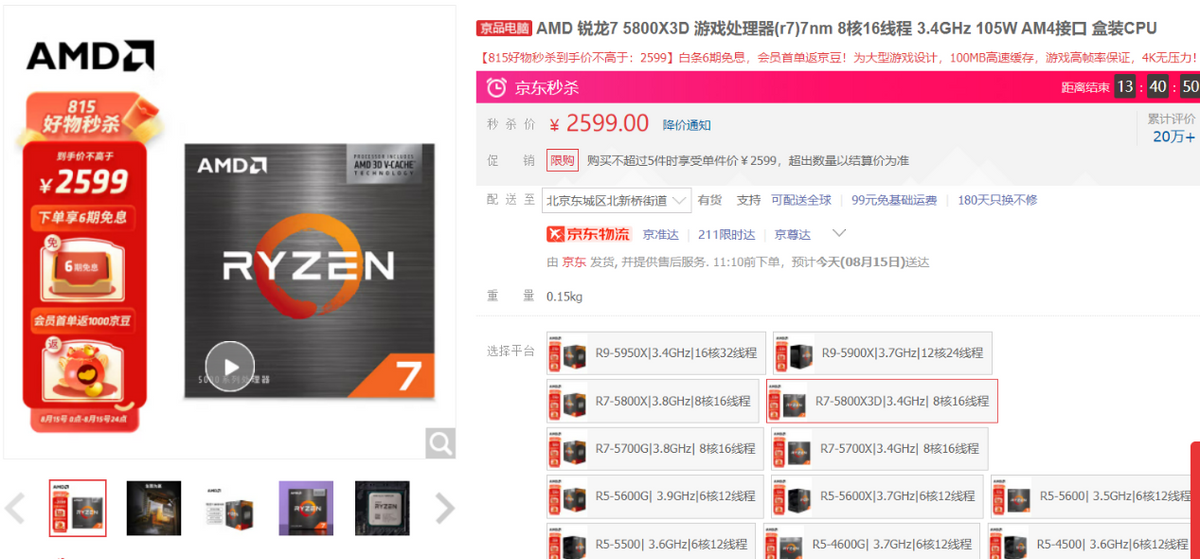Select the purple Ryzen thumbnail
The image size is (1200, 559).
tap(306, 508)
